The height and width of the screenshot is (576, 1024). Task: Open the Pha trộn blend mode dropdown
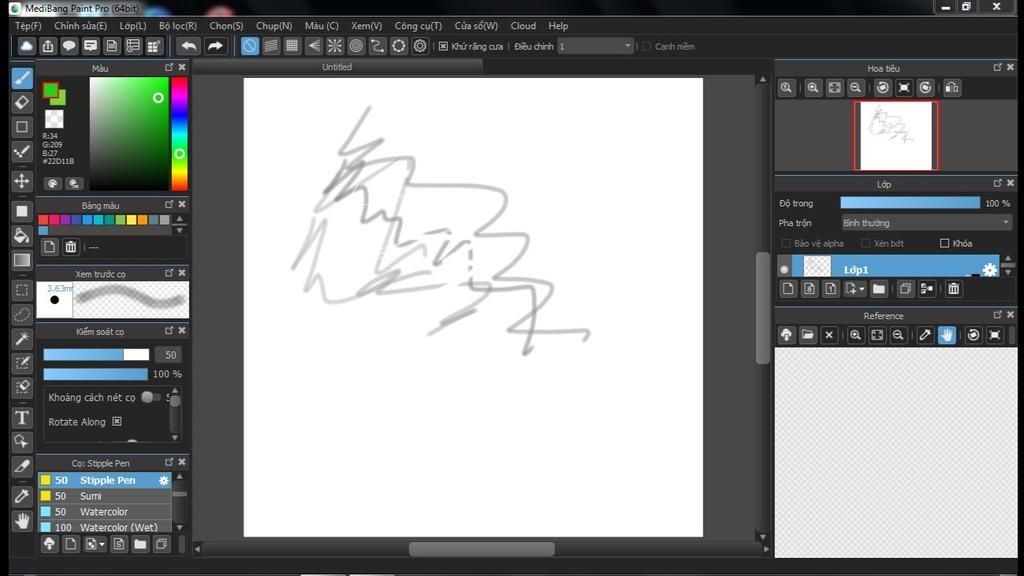(926, 223)
